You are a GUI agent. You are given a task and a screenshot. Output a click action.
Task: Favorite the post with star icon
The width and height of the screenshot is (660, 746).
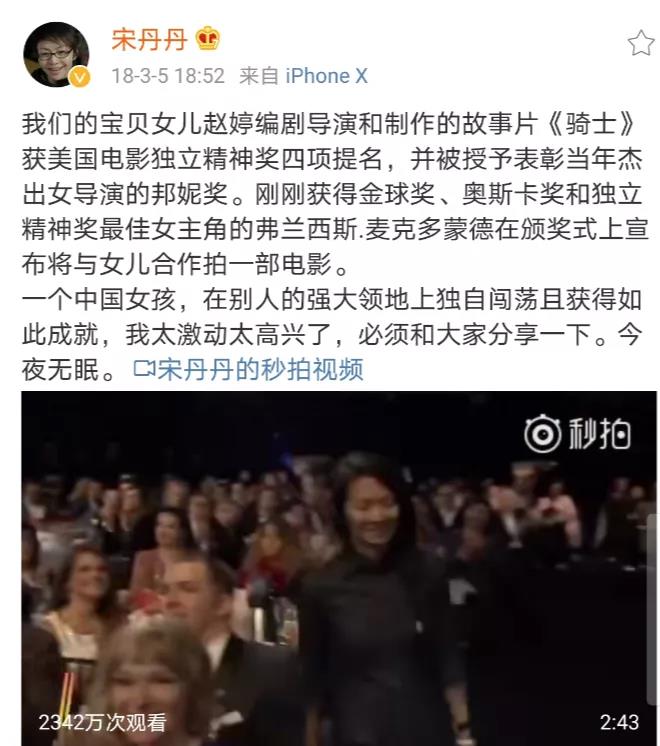pyautogui.click(x=640, y=43)
